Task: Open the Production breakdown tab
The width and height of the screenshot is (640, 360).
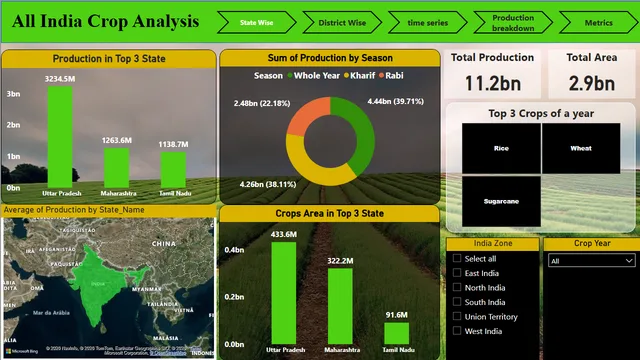Action: click(513, 22)
